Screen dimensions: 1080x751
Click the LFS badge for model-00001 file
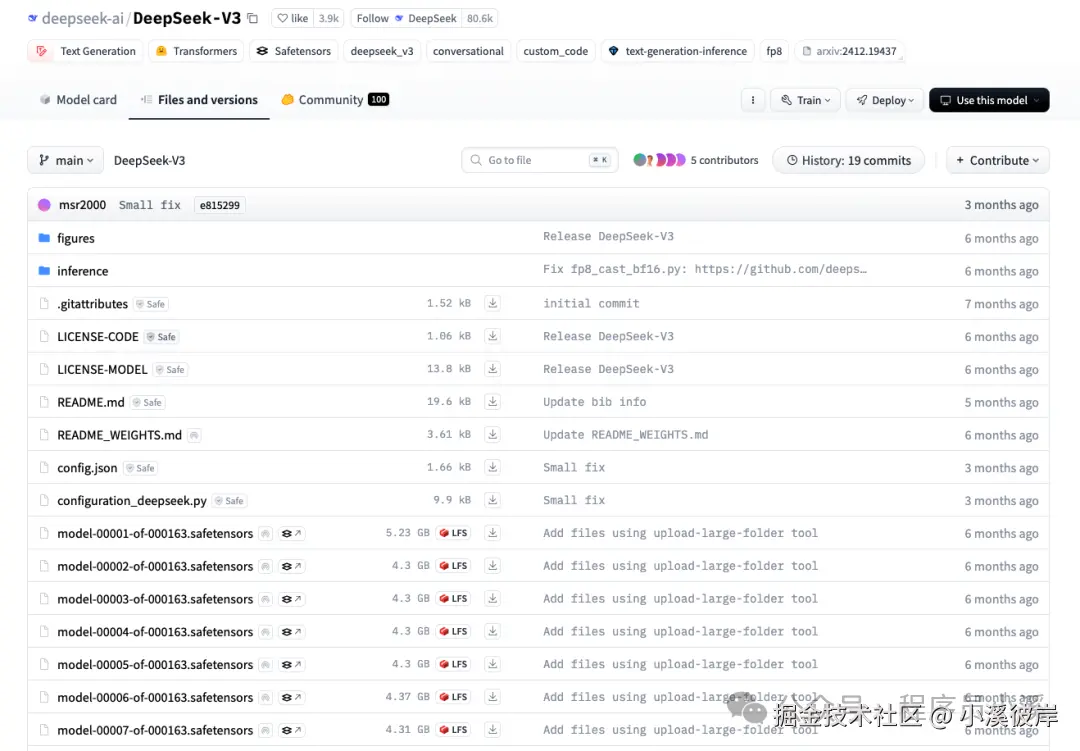point(453,533)
